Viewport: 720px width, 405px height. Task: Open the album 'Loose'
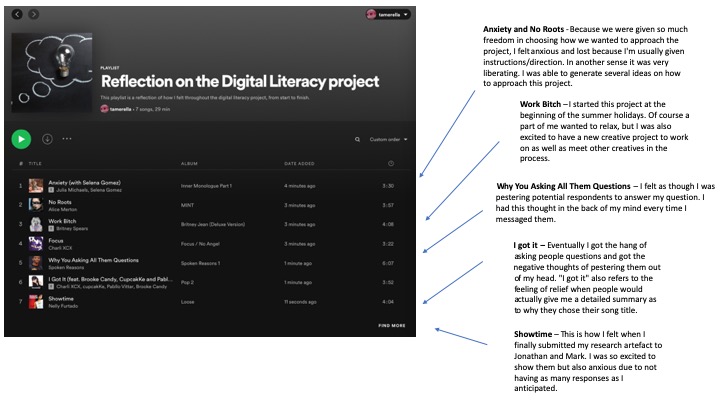(x=188, y=302)
